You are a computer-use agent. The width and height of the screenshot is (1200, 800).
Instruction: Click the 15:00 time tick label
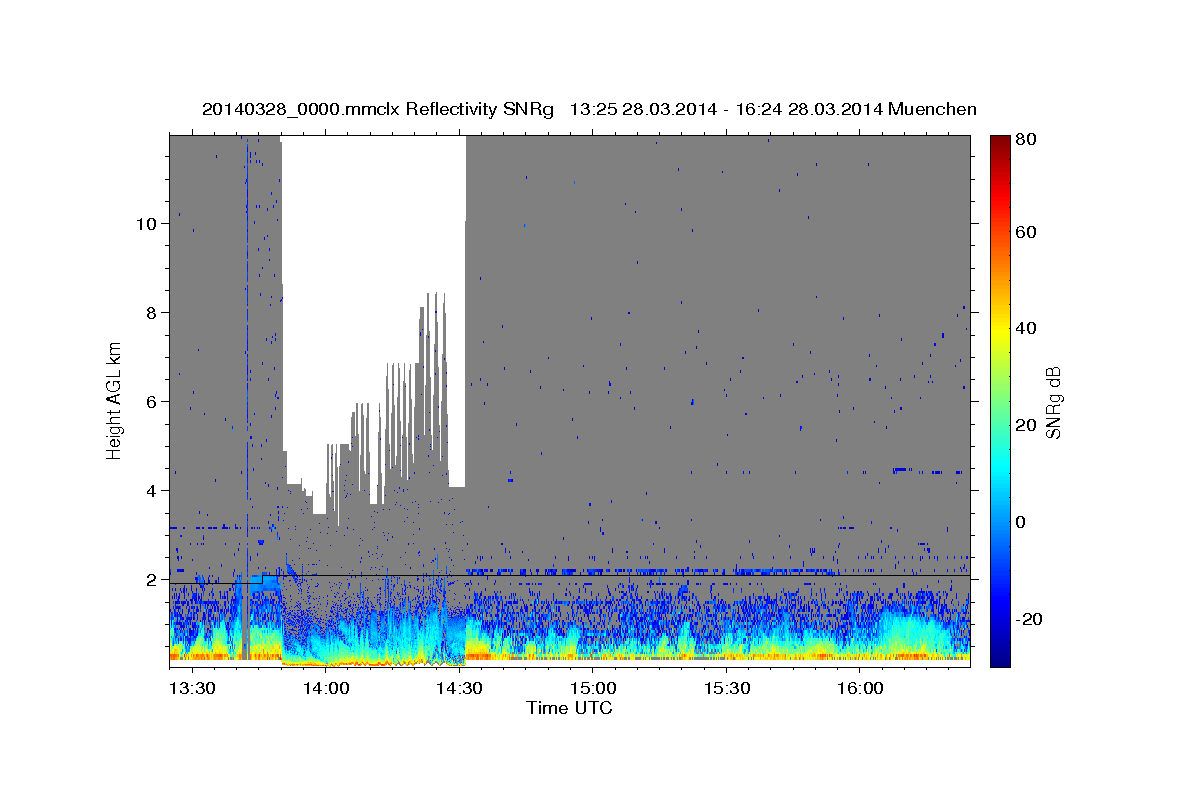click(x=592, y=688)
